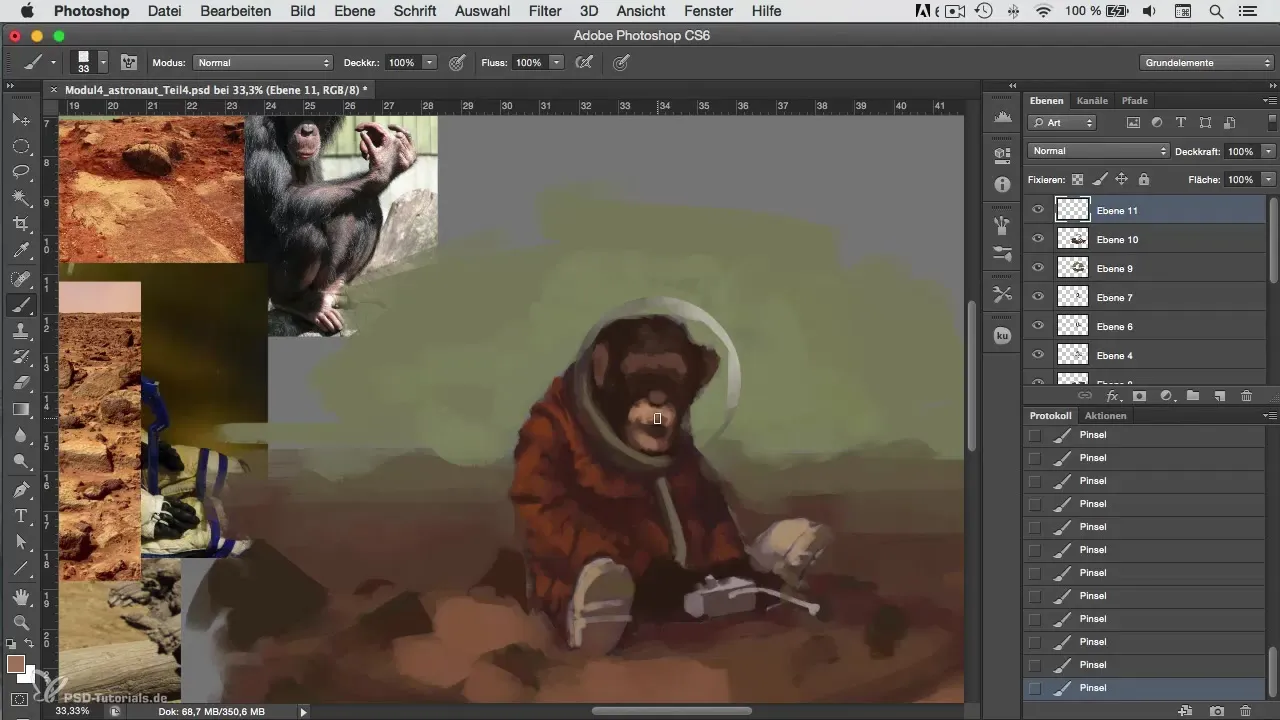This screenshot has width=1280, height=720.
Task: Select the Eyedropper tool
Action: coord(20,250)
